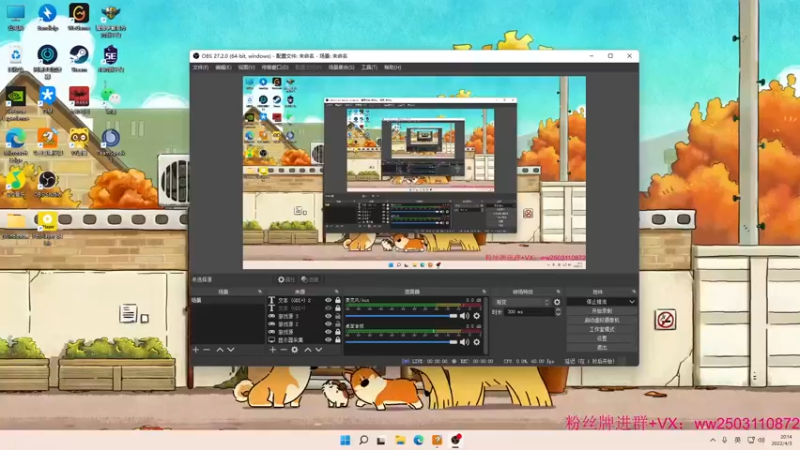Open the 视图(V) menu in OBS
The width and height of the screenshot is (800, 450).
click(x=246, y=67)
